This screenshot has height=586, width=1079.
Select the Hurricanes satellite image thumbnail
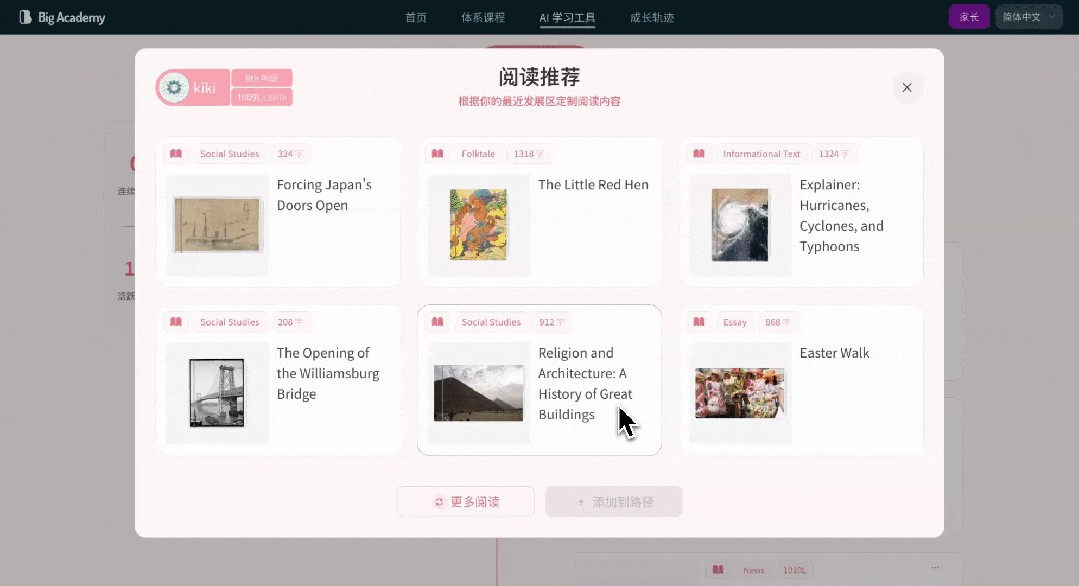point(740,225)
